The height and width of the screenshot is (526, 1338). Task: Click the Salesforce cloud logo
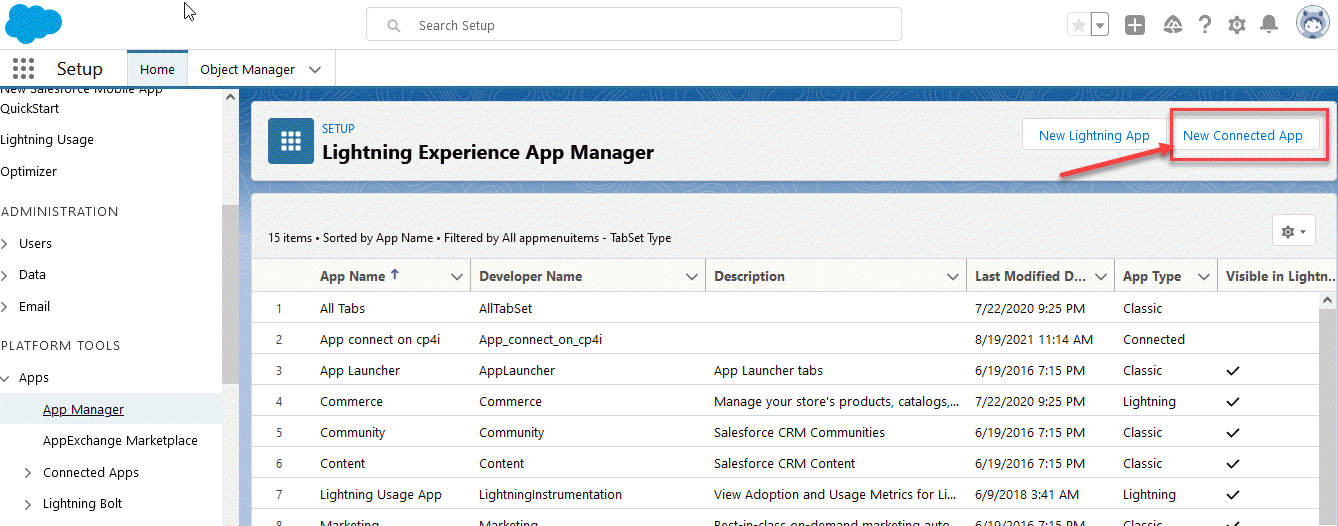coord(33,23)
